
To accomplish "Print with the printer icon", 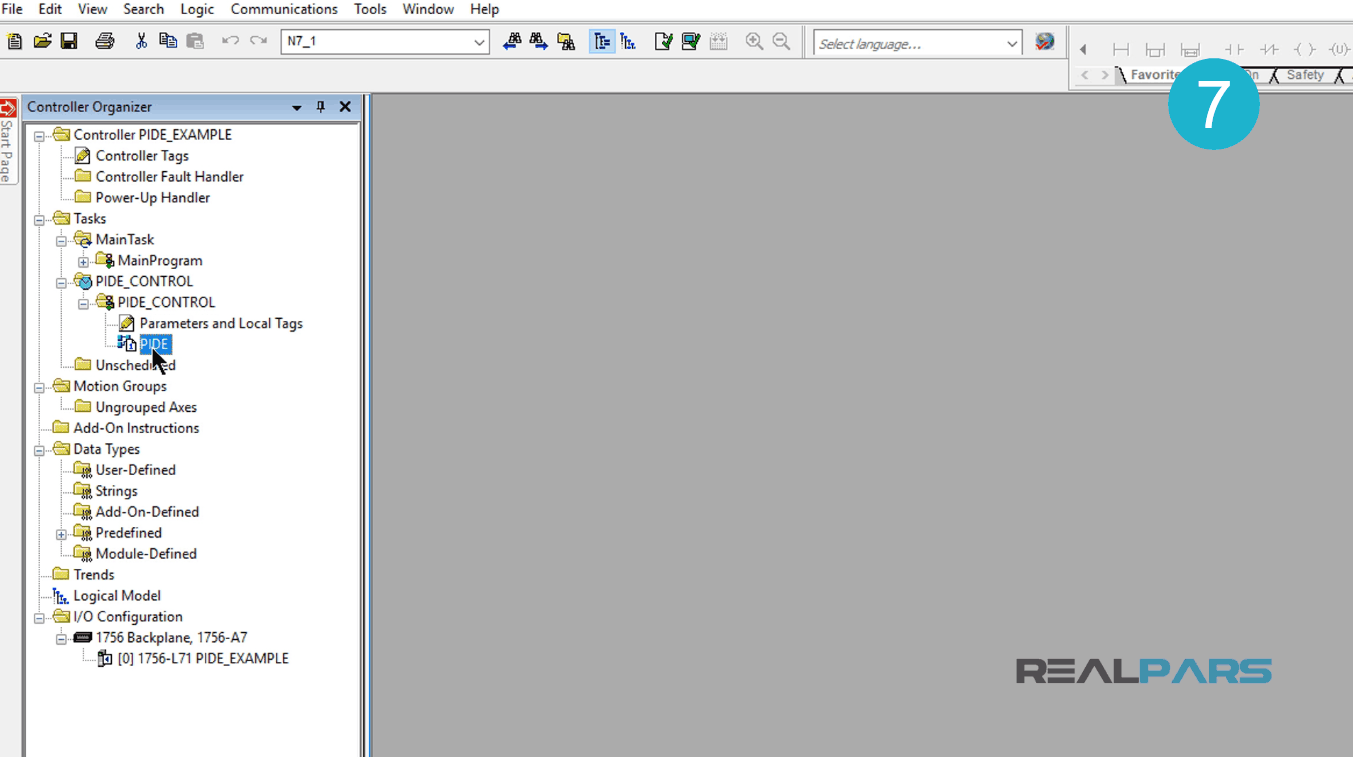I will [x=105, y=42].
